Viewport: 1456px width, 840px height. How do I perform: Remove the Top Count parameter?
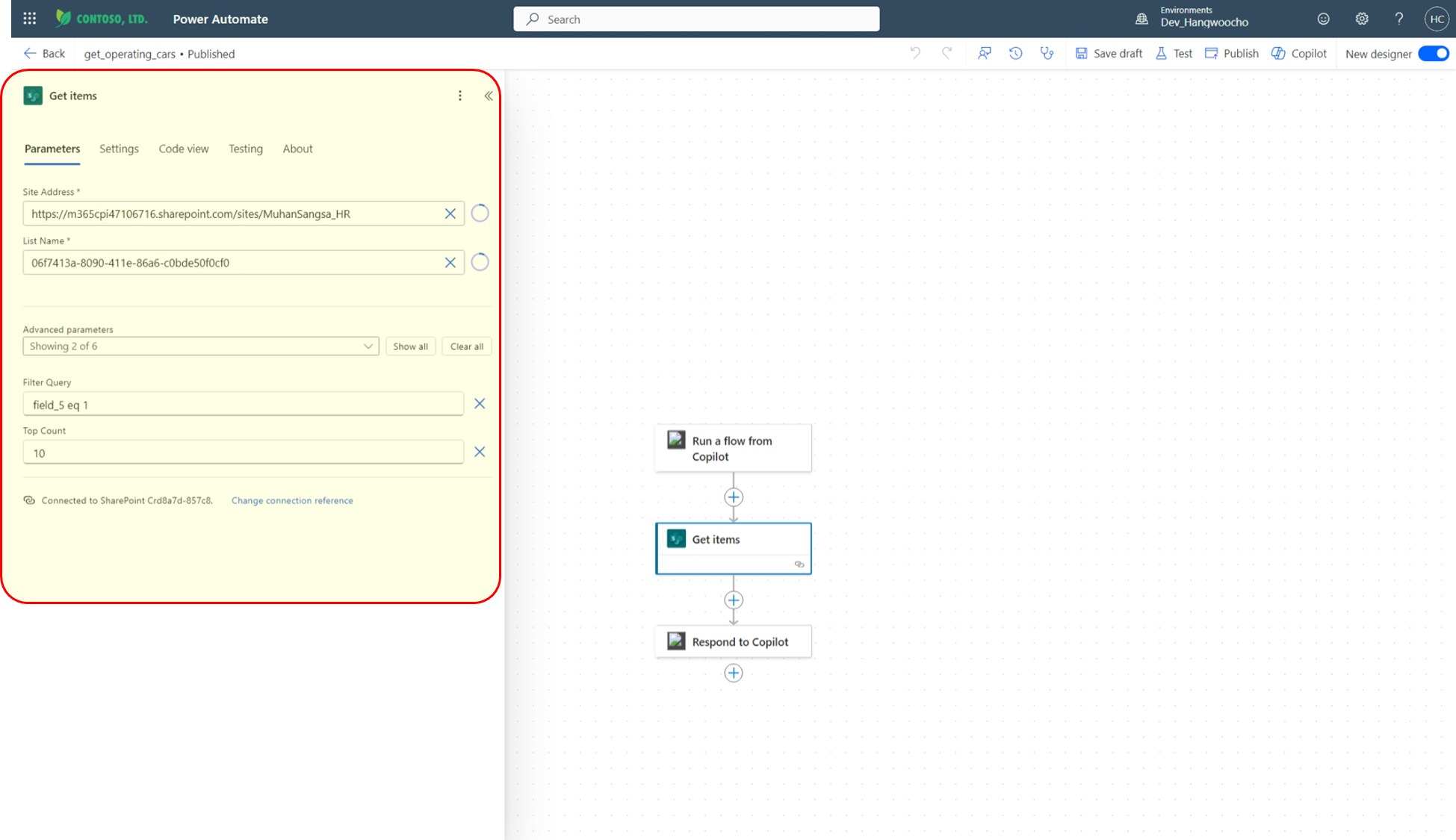click(480, 452)
